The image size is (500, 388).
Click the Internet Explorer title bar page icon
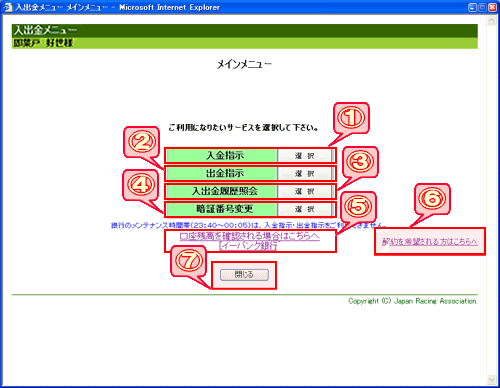(x=7, y=7)
